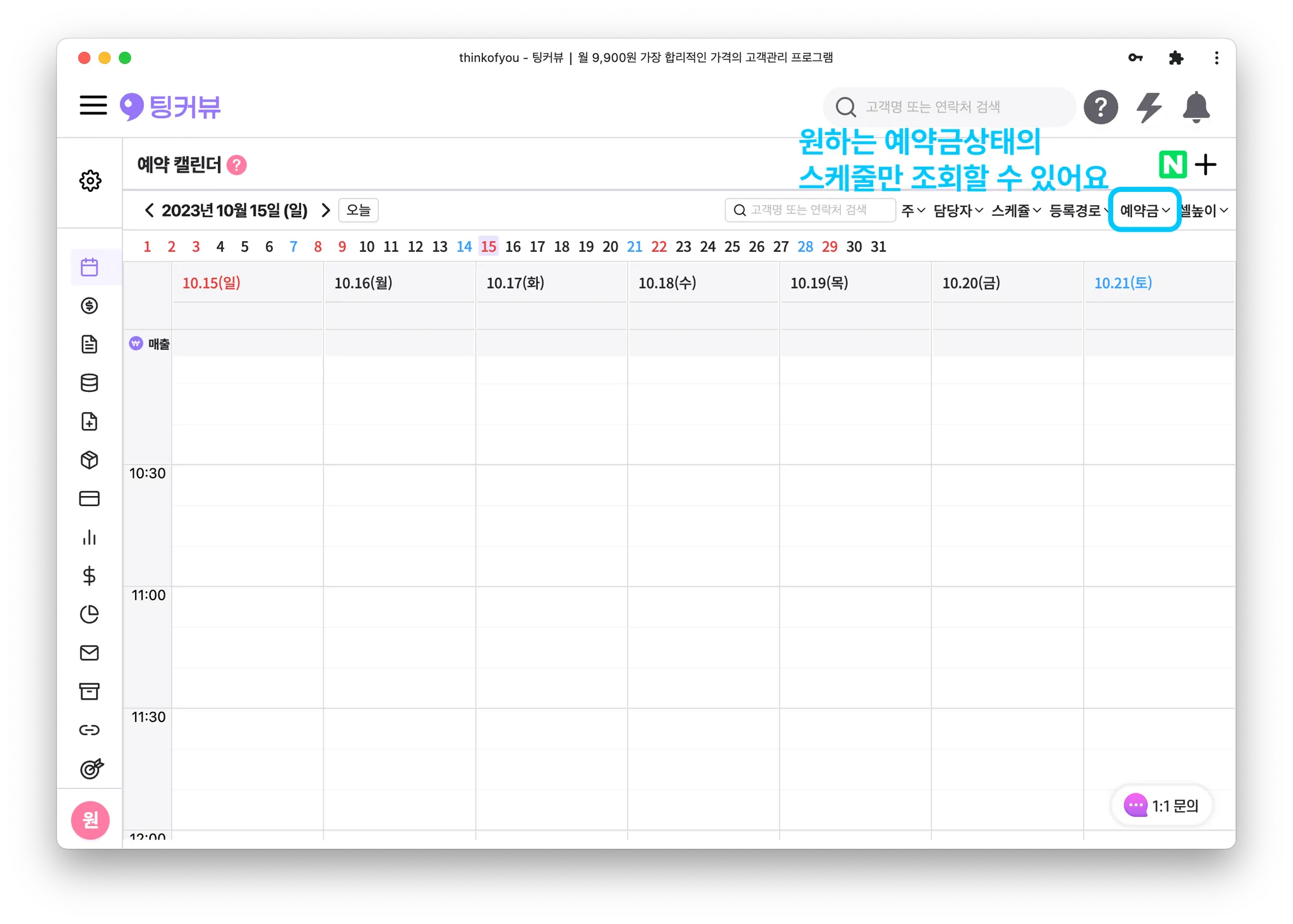
Task: Open the calendar icon in sidebar
Action: click(x=90, y=268)
